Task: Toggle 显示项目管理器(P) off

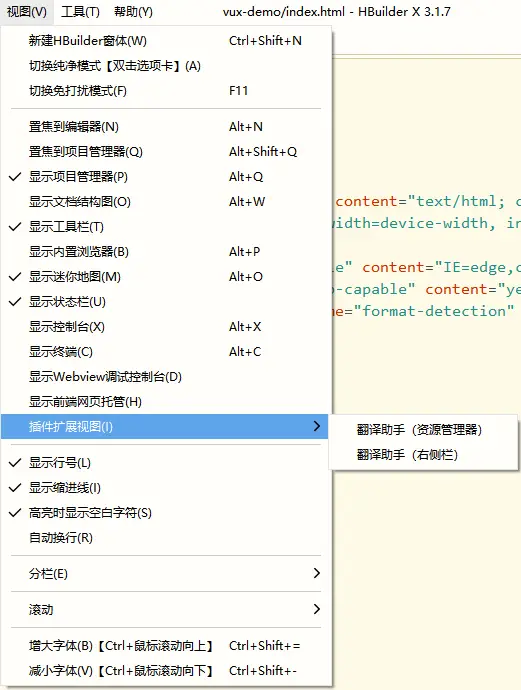Action: [x=165, y=177]
